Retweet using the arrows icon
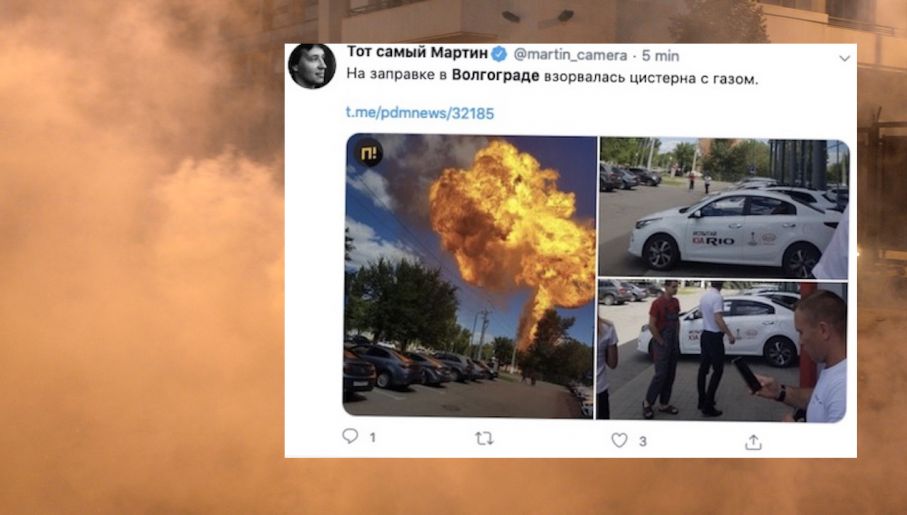 (x=484, y=439)
